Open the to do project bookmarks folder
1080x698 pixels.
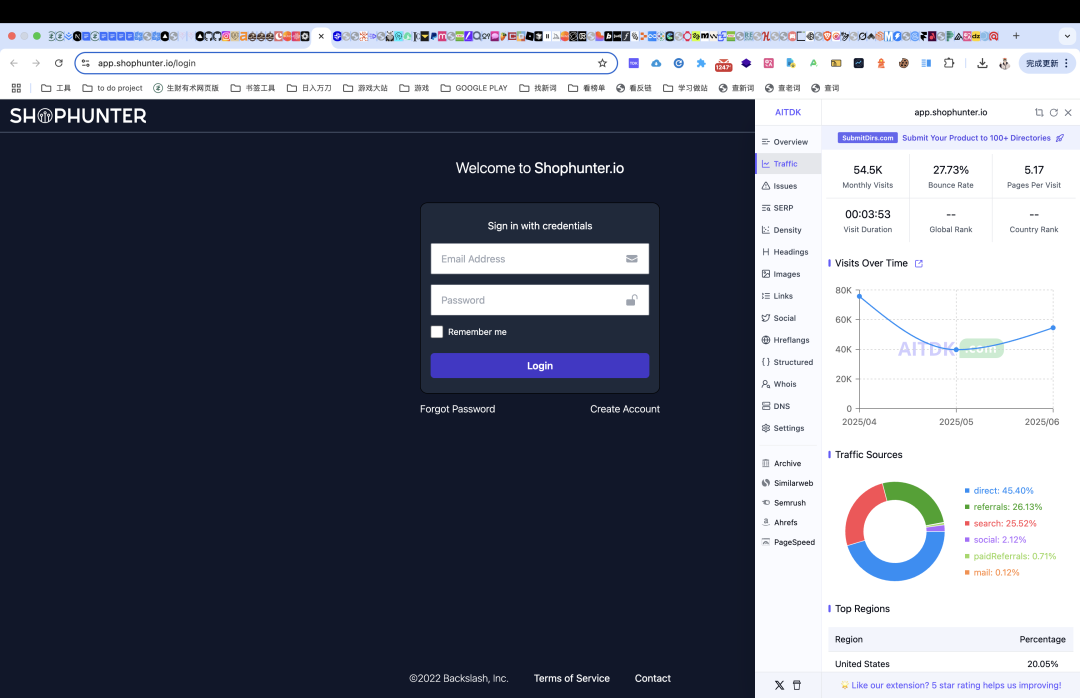[112, 88]
